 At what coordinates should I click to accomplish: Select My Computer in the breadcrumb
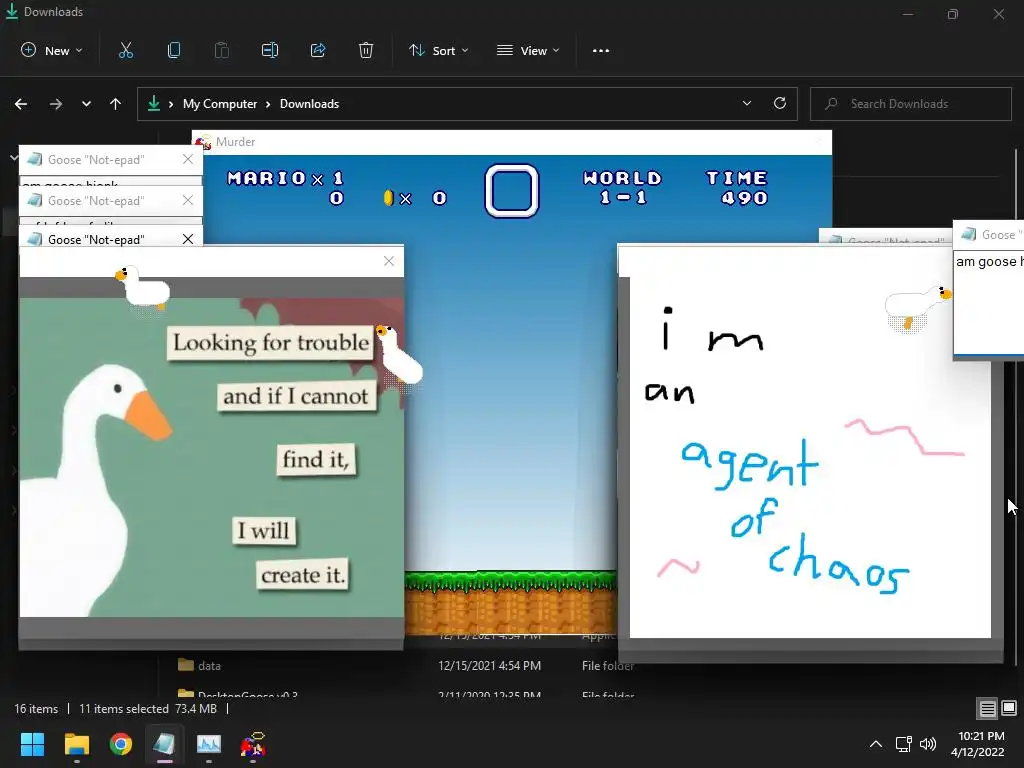[220, 104]
